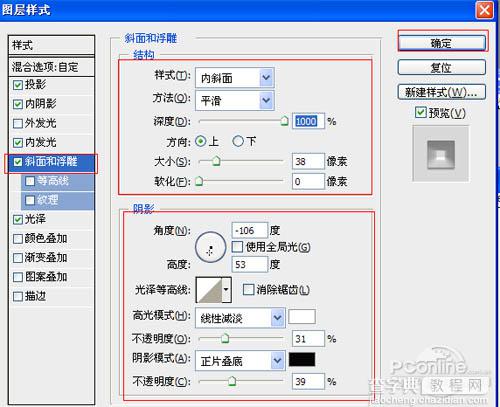
Task: Enable 使用全局光(G) checkbox
Action: (237, 247)
